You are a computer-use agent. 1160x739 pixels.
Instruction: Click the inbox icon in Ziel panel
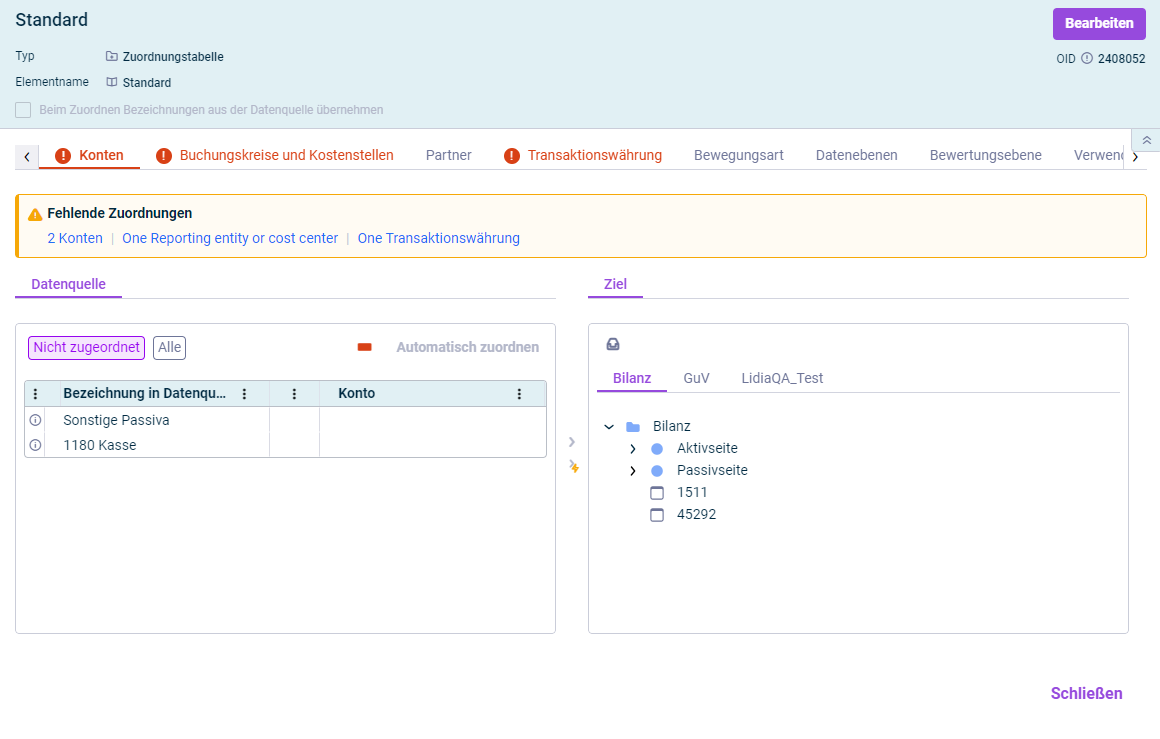pyautogui.click(x=613, y=344)
